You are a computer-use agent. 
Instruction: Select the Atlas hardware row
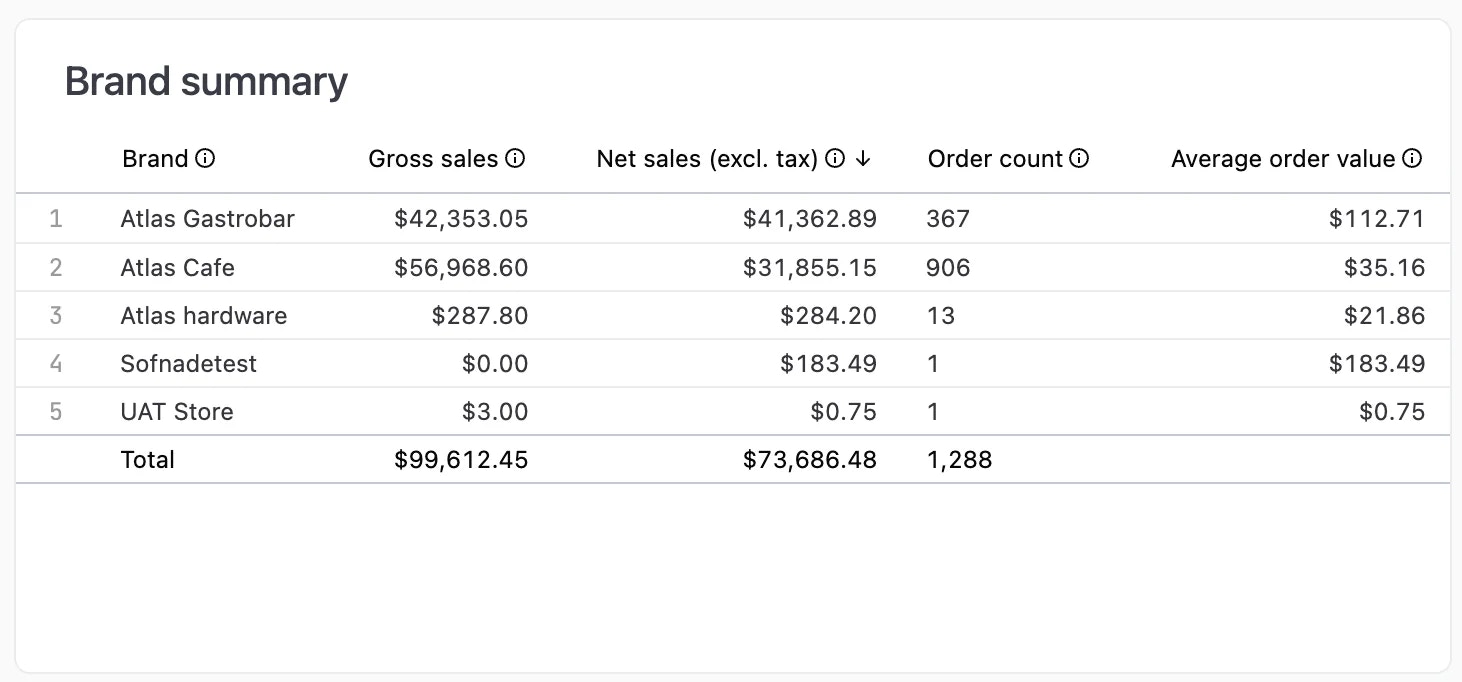(x=203, y=315)
